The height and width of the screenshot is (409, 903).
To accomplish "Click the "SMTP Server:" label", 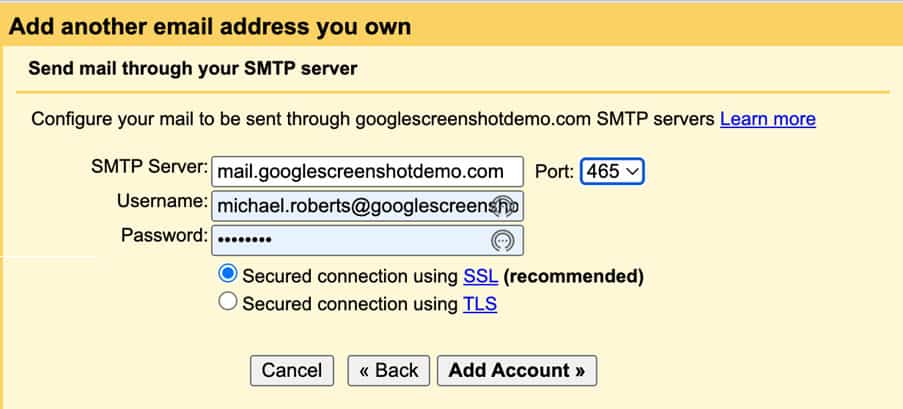I will pyautogui.click(x=149, y=167).
